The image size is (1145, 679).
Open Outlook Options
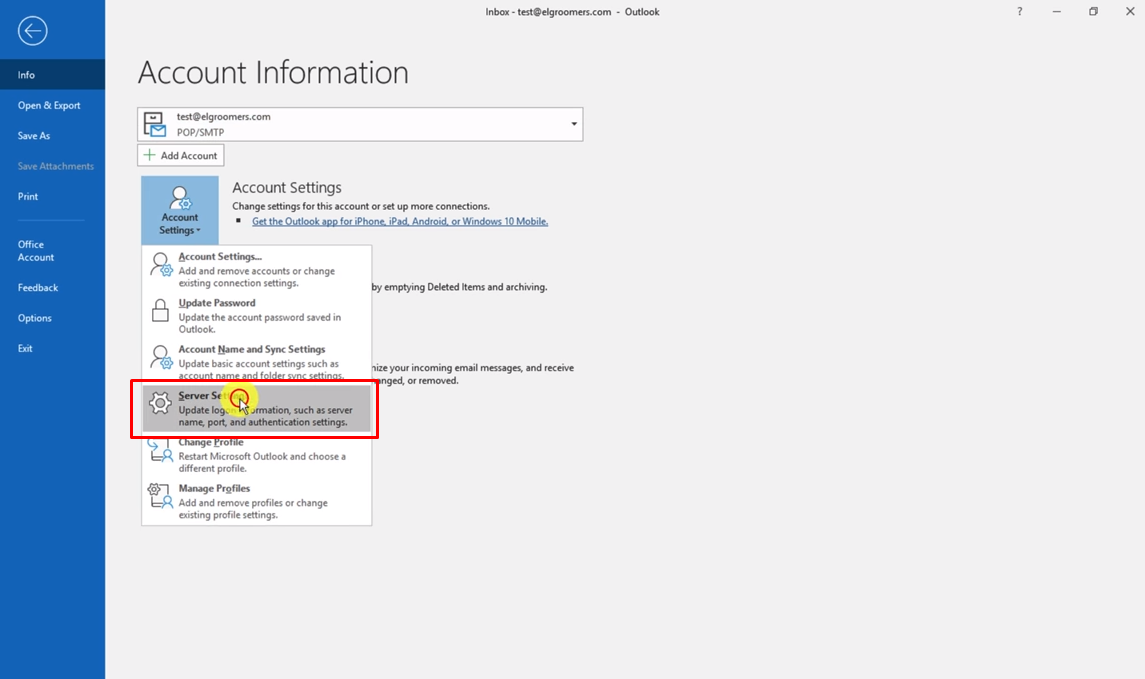pyautogui.click(x=53, y=318)
